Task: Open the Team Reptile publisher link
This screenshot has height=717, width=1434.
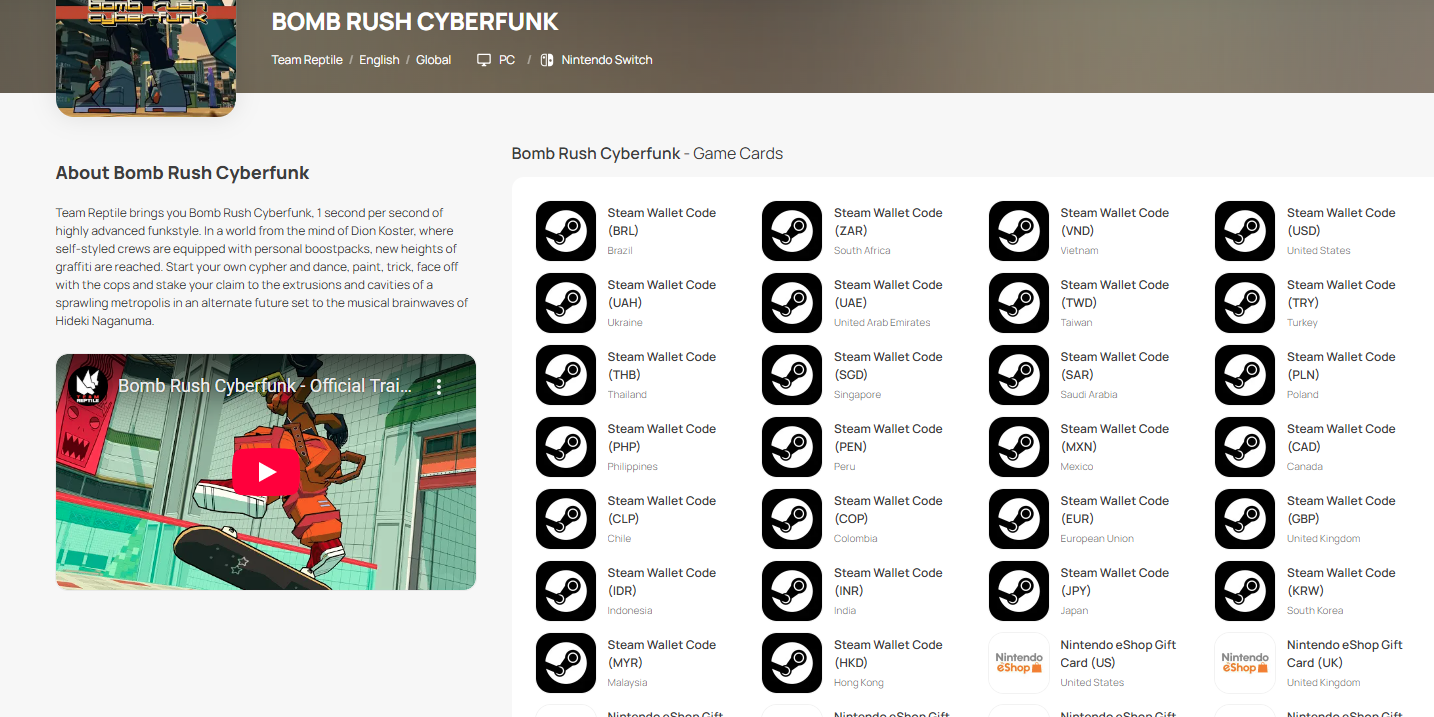Action: (307, 60)
